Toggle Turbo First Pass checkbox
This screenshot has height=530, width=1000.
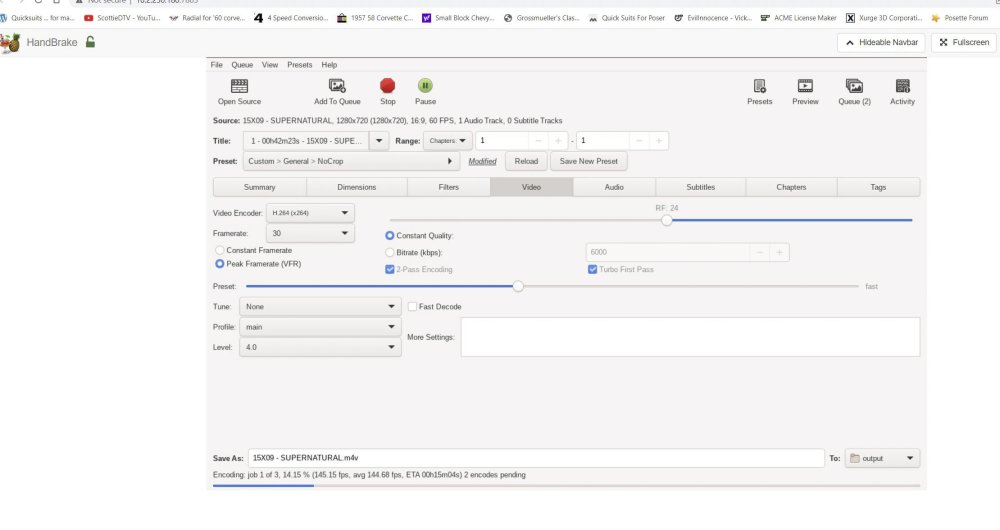pyautogui.click(x=592, y=269)
